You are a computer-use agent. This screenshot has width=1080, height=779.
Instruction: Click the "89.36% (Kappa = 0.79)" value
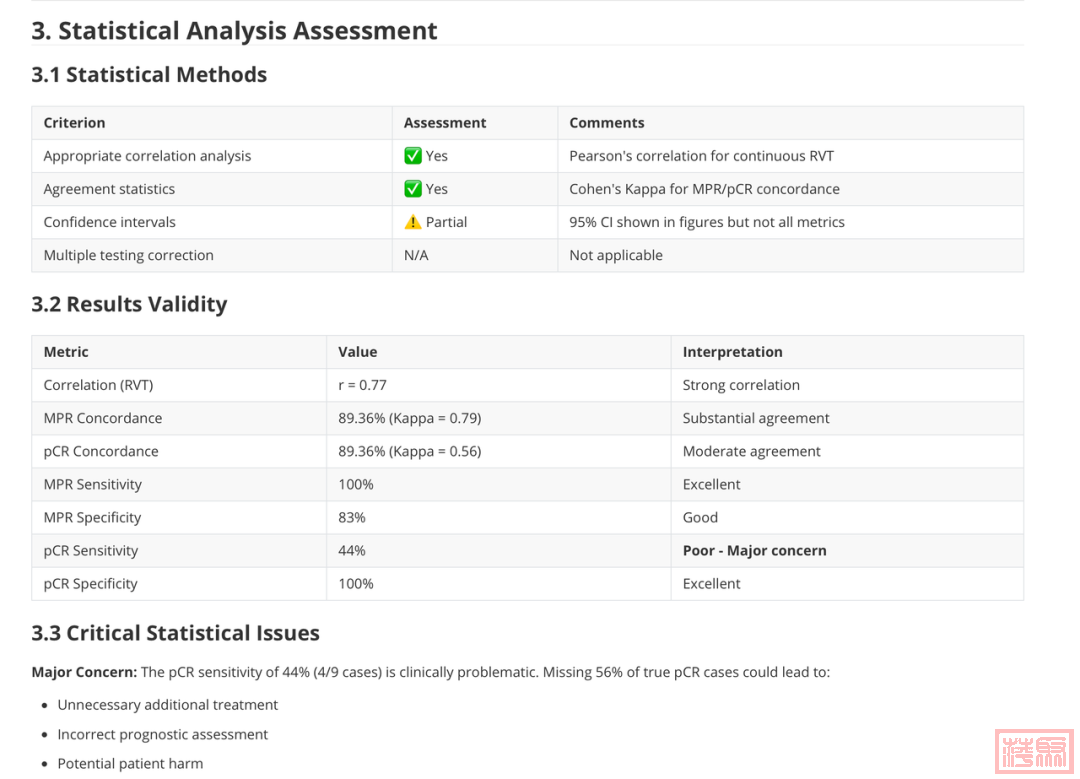(x=409, y=418)
